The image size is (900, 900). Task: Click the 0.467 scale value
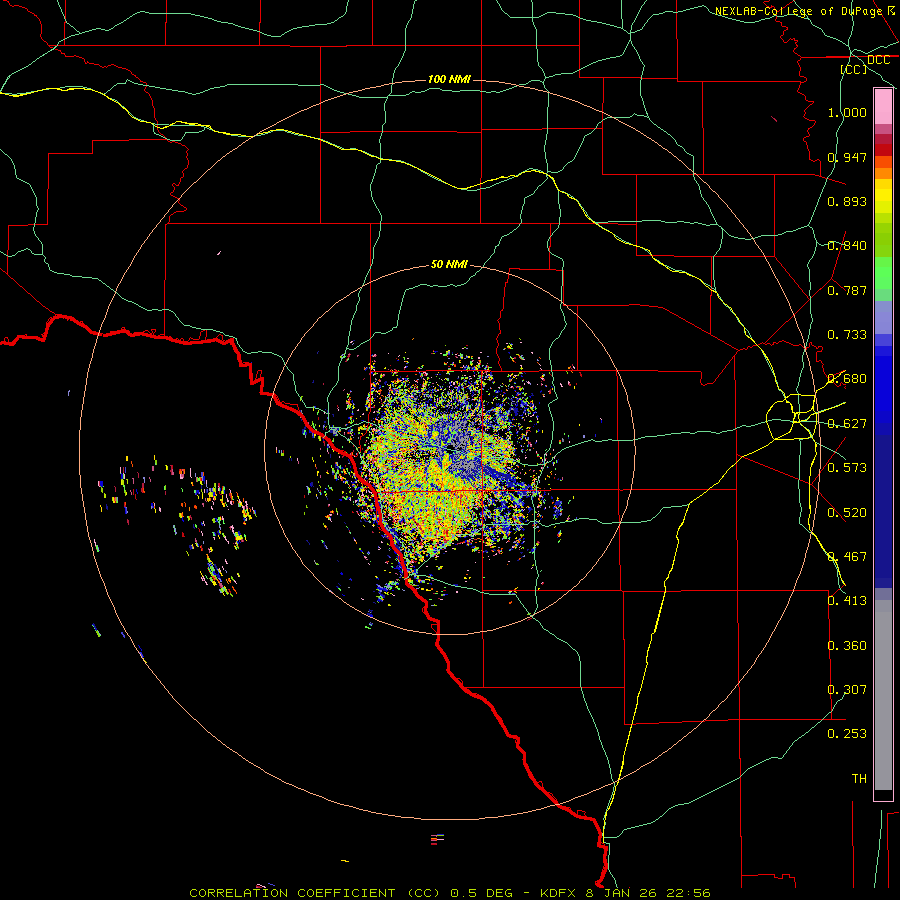[847, 557]
